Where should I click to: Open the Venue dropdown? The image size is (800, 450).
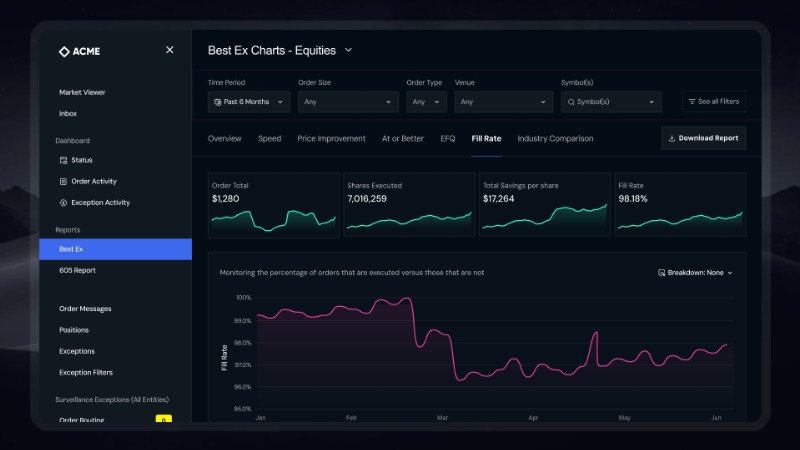point(504,102)
